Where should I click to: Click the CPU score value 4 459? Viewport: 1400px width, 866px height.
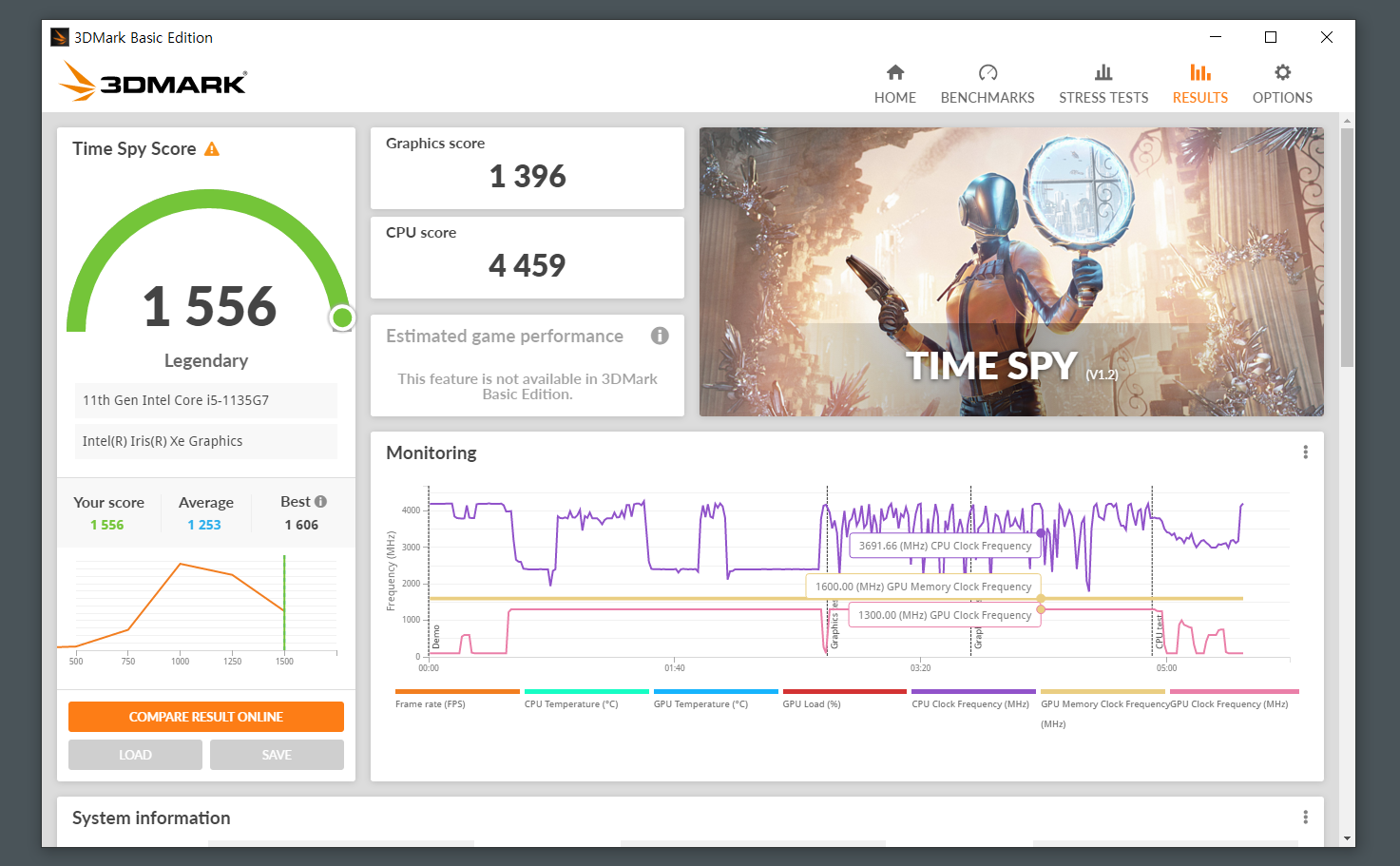(527, 265)
